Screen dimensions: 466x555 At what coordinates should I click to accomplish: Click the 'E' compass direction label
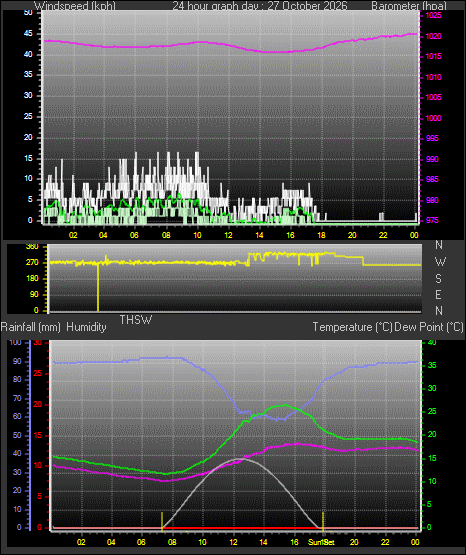click(x=438, y=294)
